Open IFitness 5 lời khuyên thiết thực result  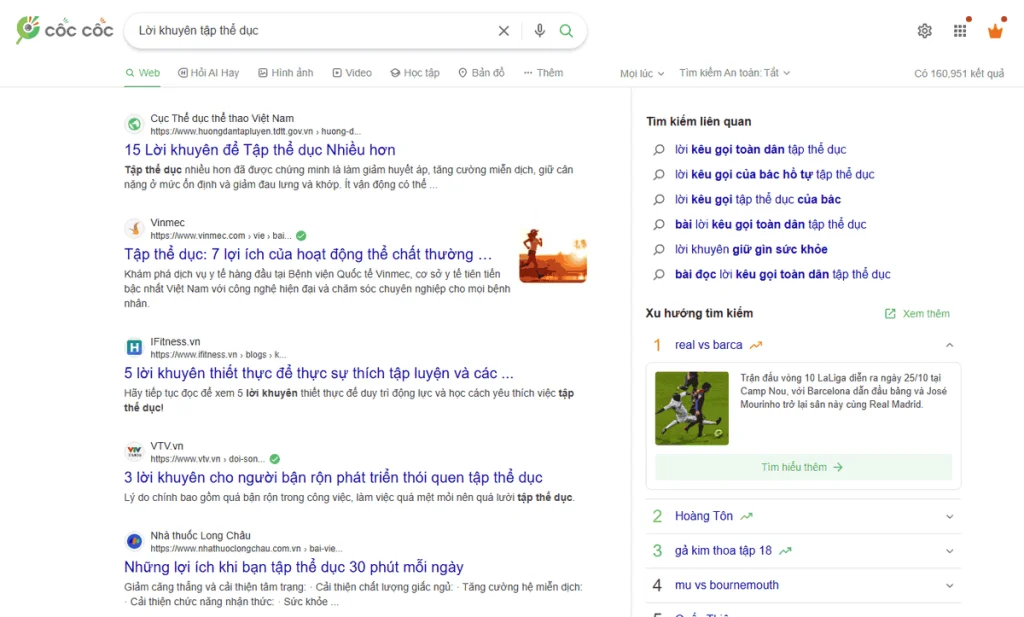coord(319,373)
